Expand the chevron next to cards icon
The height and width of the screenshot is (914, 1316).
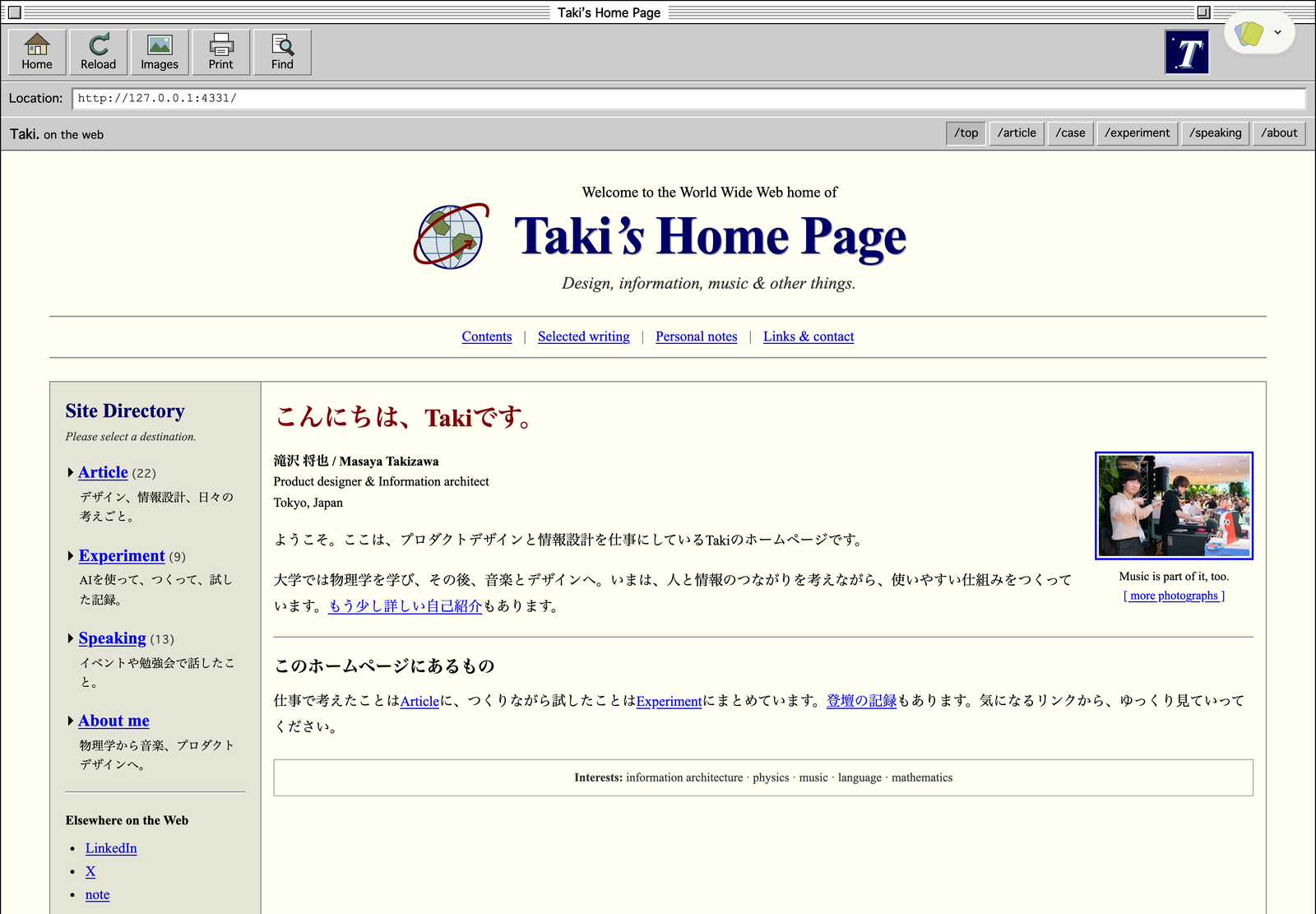[1277, 33]
